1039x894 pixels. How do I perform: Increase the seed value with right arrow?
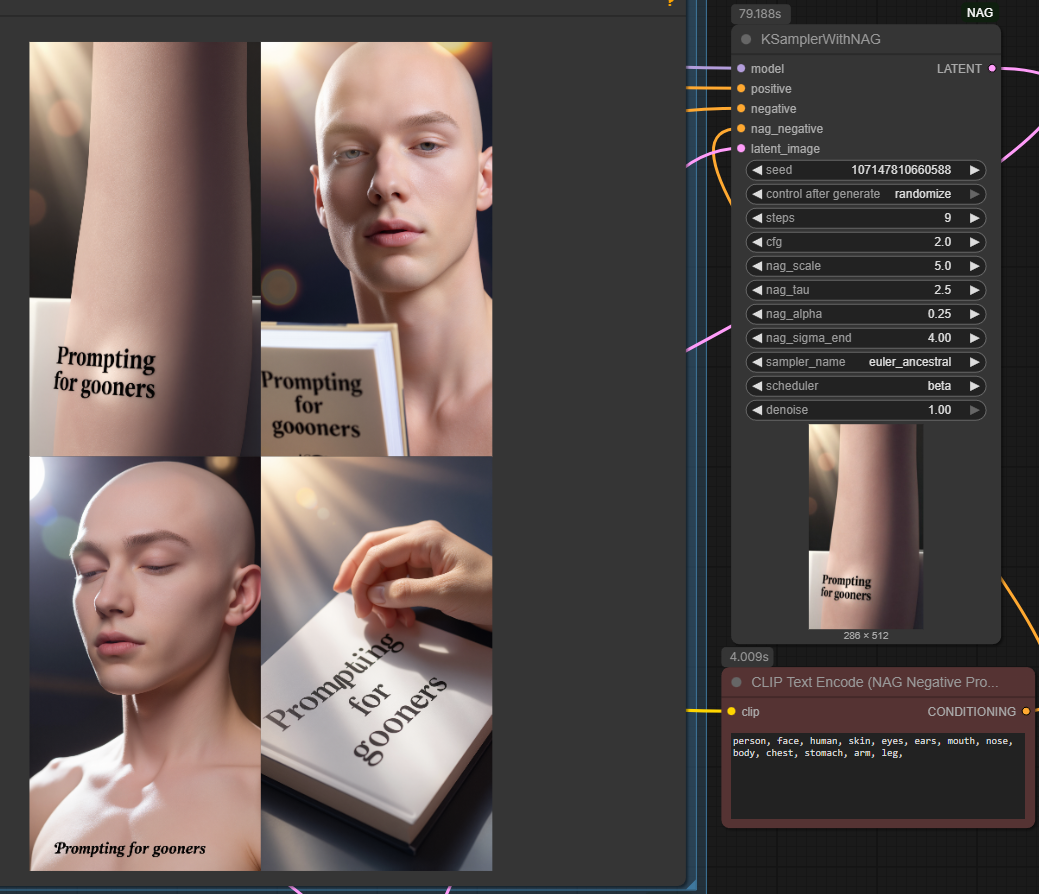coord(975,170)
